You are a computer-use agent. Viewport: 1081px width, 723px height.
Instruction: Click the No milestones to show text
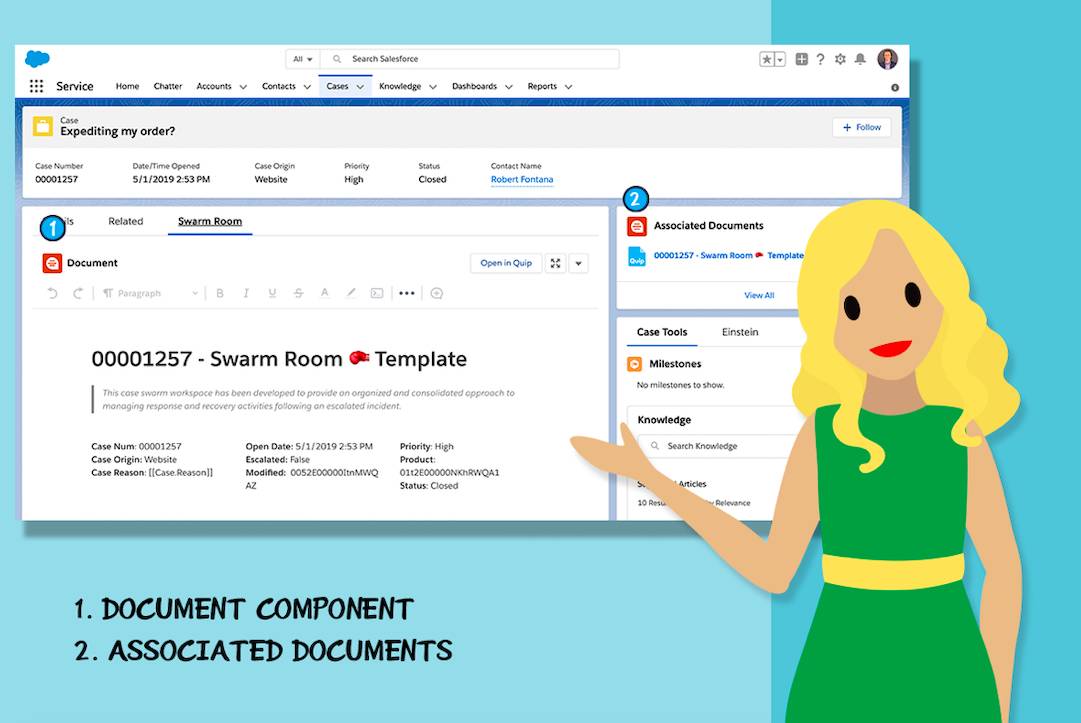tap(680, 385)
